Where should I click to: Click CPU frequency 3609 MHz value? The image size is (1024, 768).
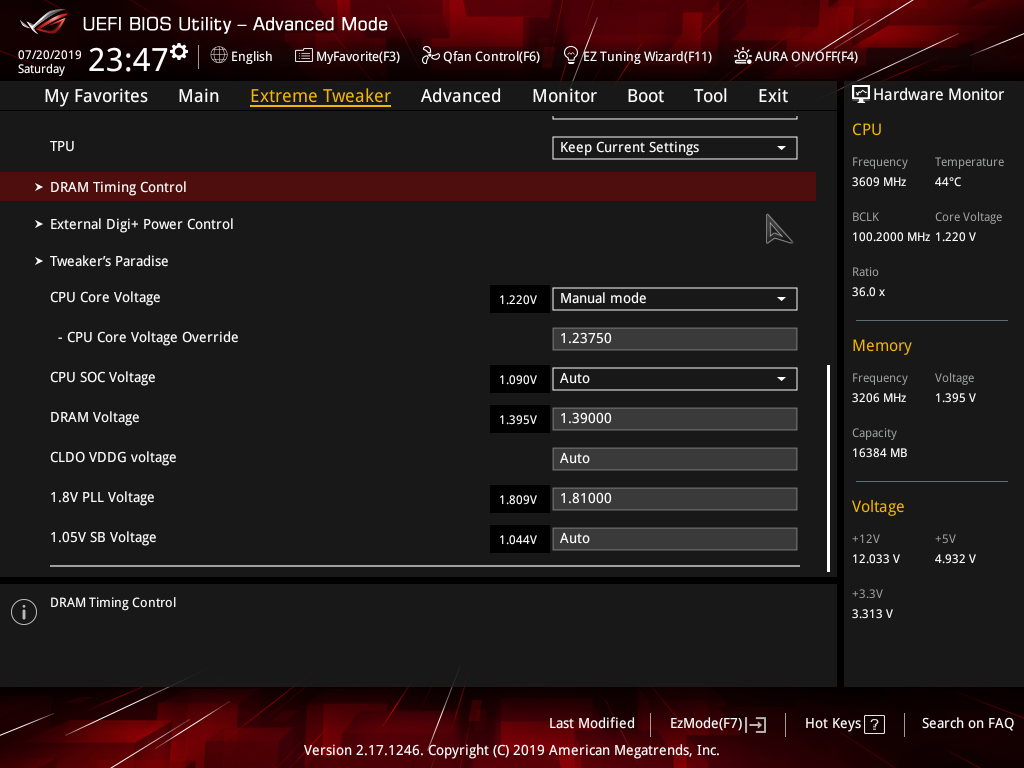879,182
